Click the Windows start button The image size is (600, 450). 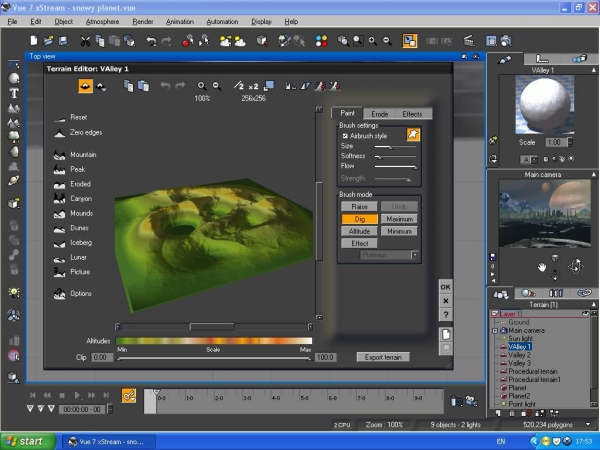coord(28,442)
